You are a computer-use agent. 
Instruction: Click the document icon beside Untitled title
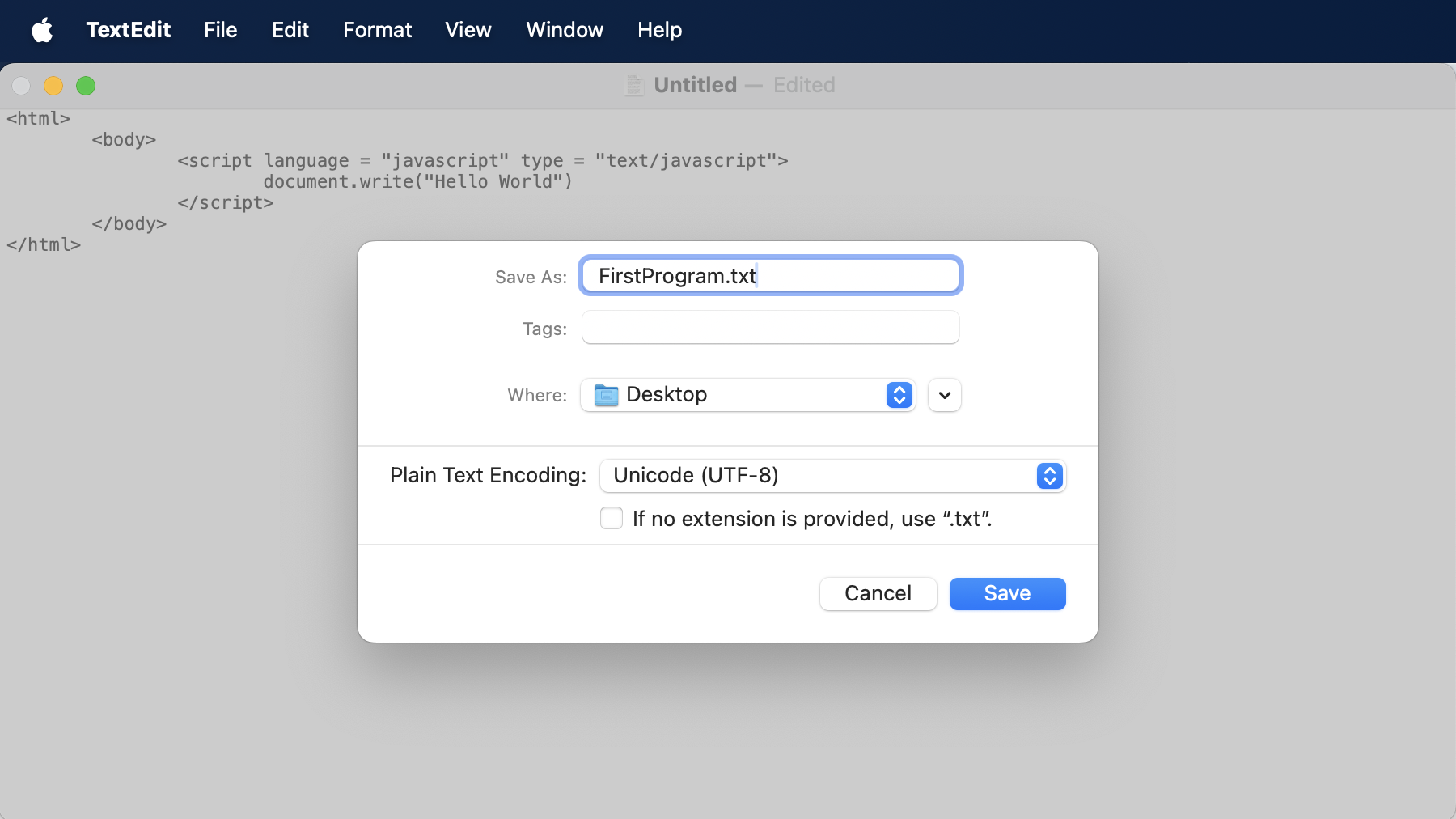[634, 85]
